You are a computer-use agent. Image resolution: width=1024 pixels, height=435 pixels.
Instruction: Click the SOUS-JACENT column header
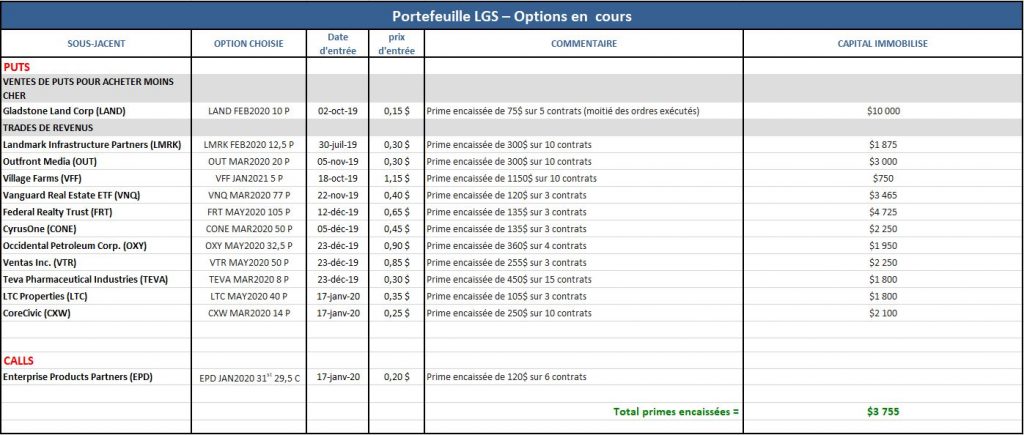(x=96, y=44)
